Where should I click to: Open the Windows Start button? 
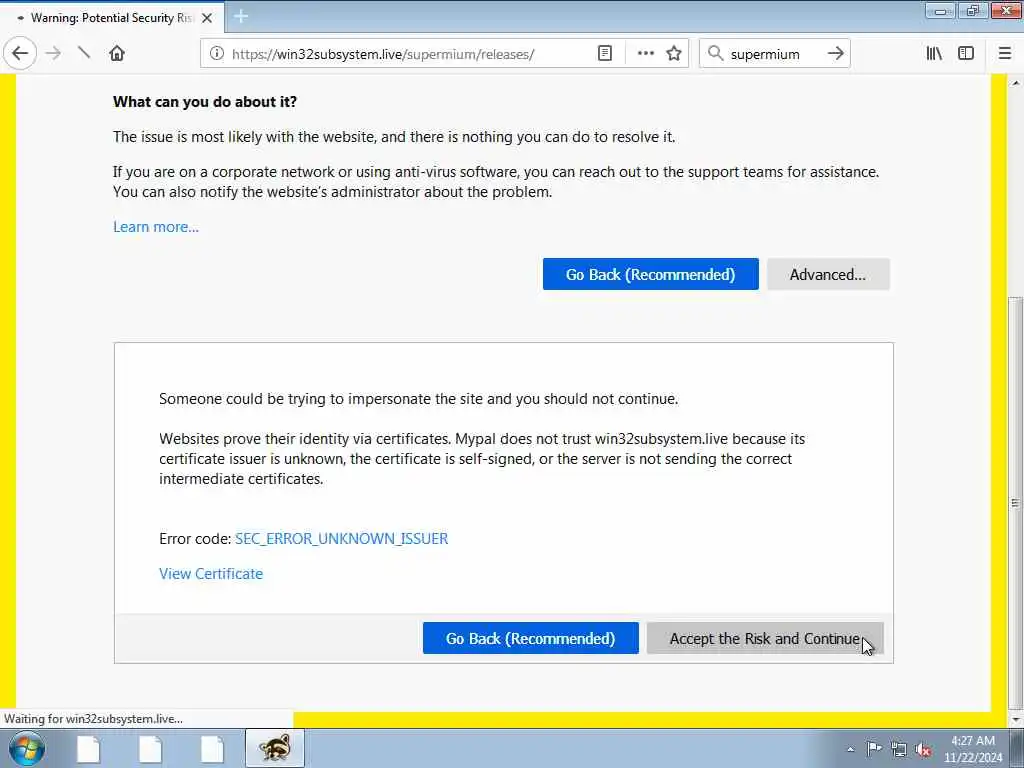click(x=26, y=748)
